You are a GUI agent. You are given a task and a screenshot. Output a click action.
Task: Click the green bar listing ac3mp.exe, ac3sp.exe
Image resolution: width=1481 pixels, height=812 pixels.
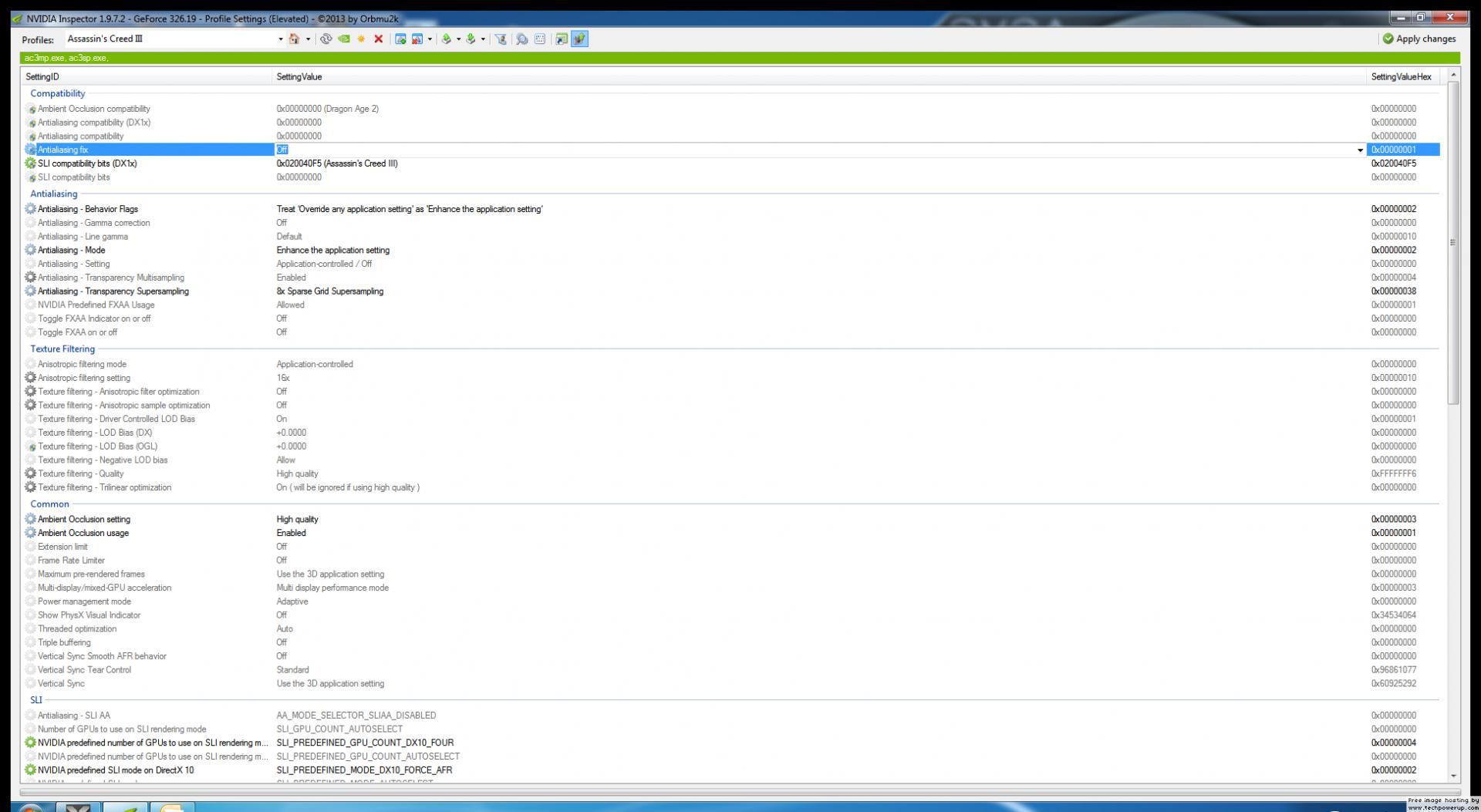tap(740, 58)
